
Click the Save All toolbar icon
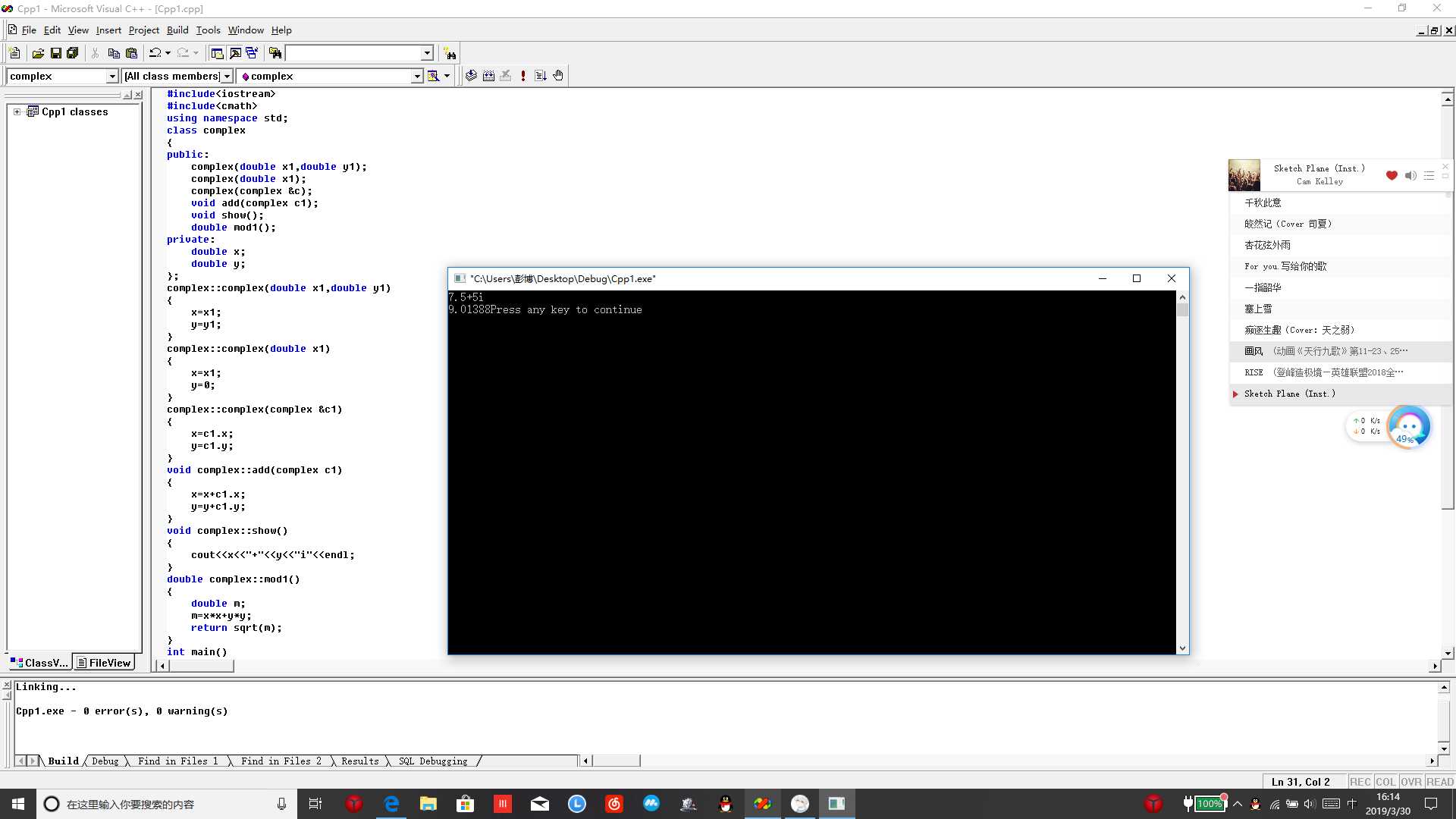[73, 53]
